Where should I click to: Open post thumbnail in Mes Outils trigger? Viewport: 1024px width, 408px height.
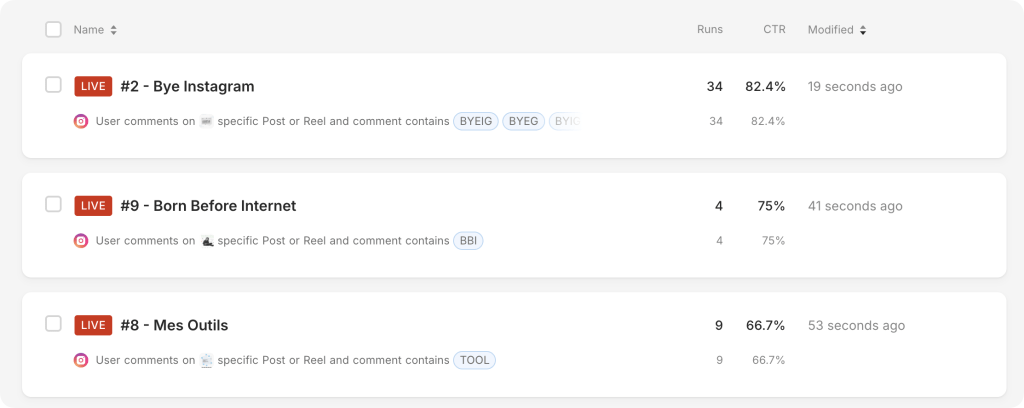(x=206, y=360)
